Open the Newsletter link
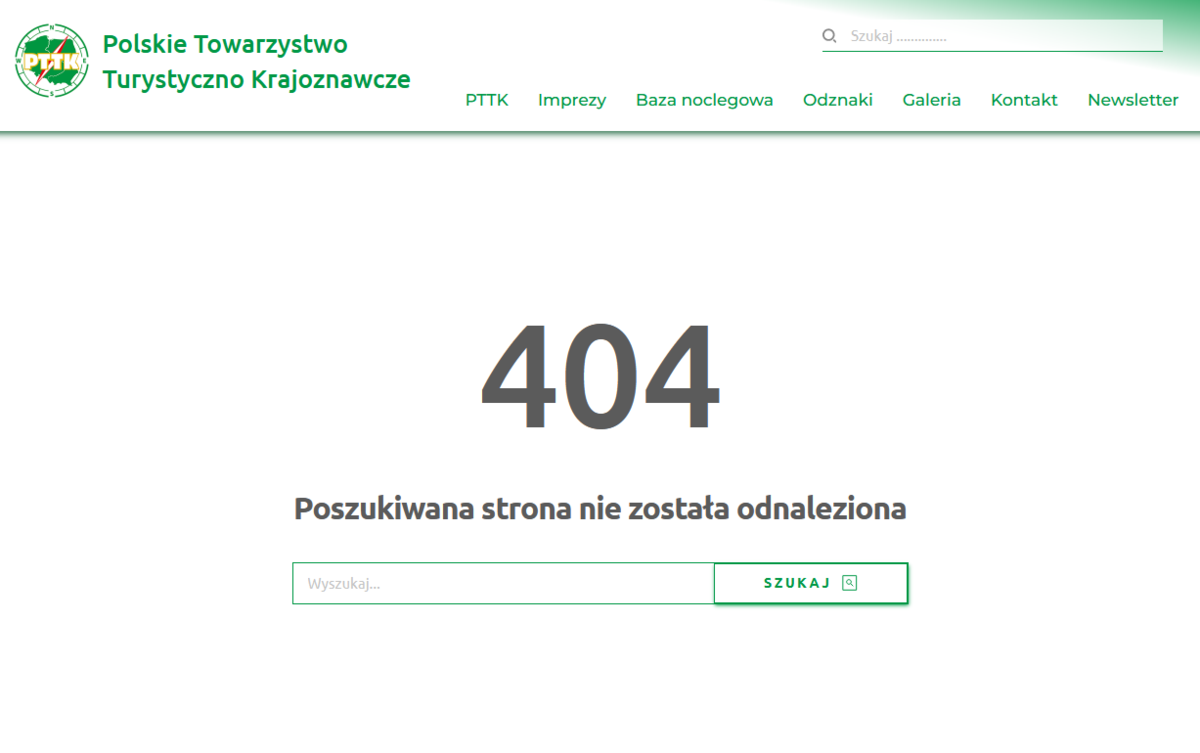The image size is (1200, 753). click(1132, 100)
